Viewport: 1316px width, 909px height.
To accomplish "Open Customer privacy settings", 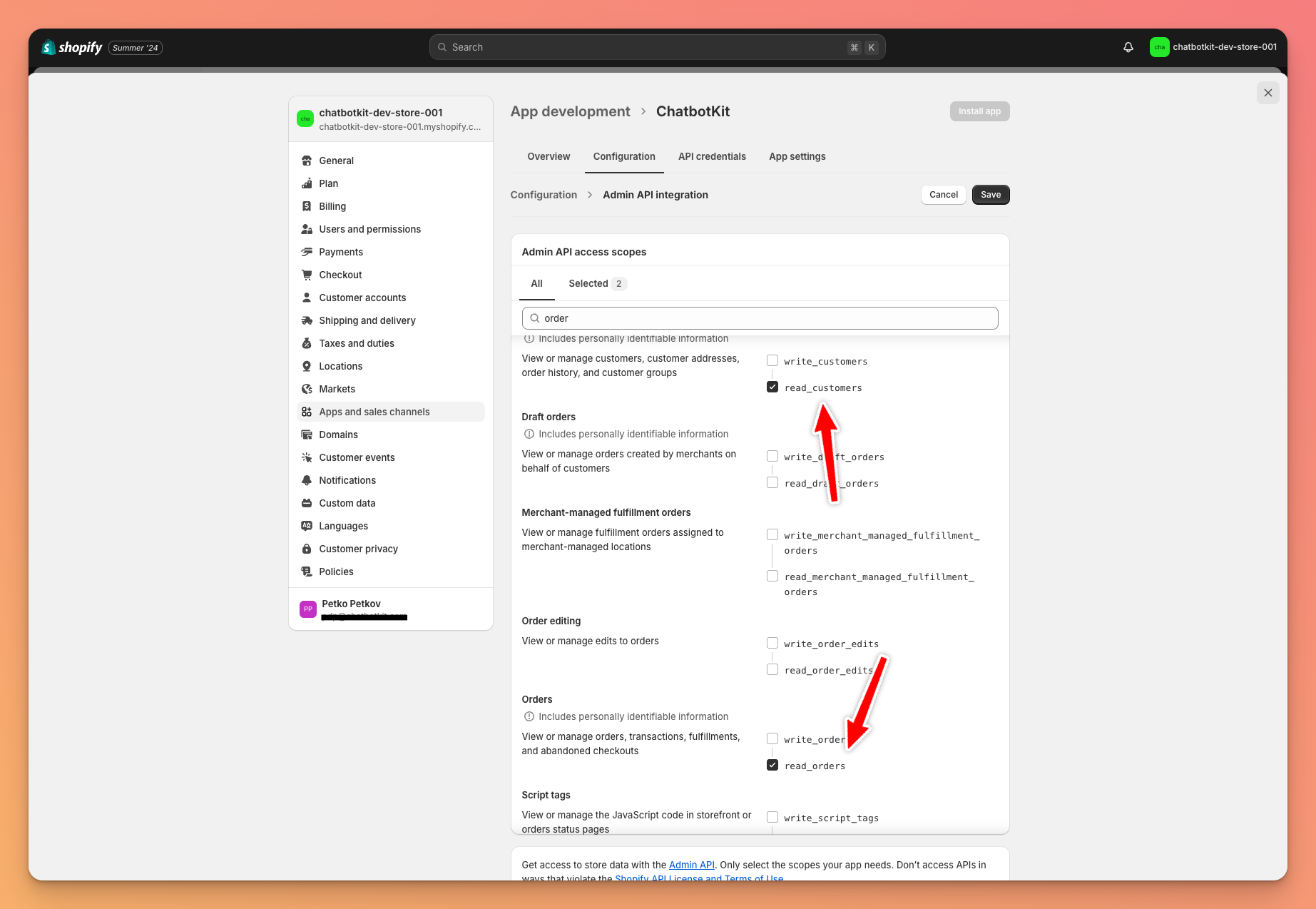I will (391, 549).
